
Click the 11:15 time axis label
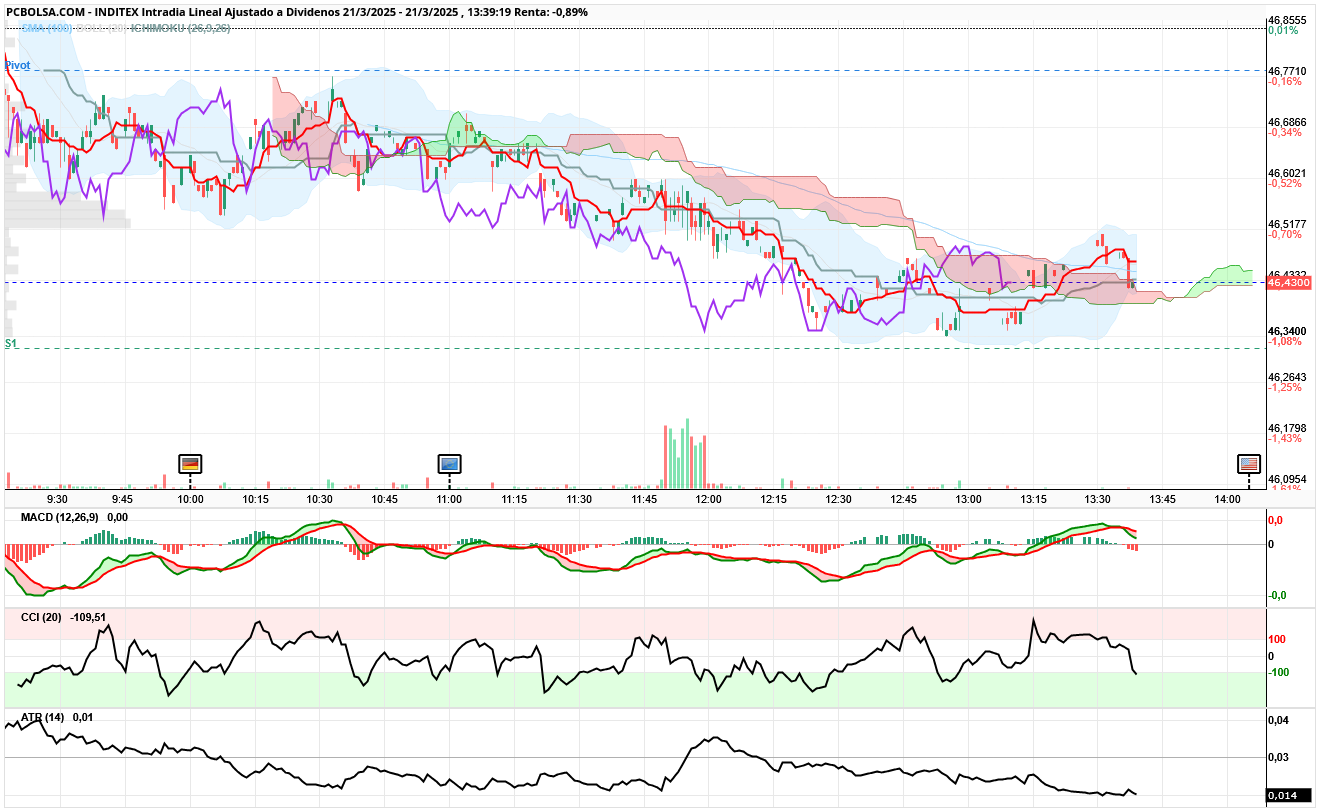(514, 498)
